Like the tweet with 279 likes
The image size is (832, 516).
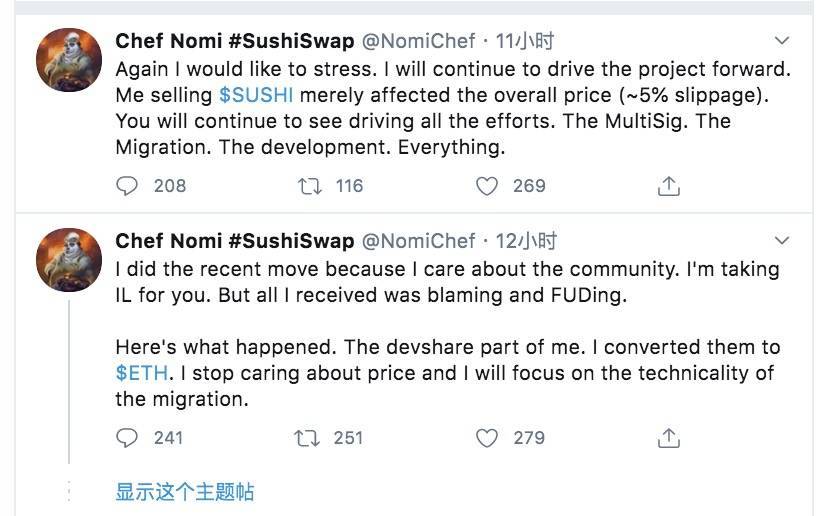(x=487, y=437)
